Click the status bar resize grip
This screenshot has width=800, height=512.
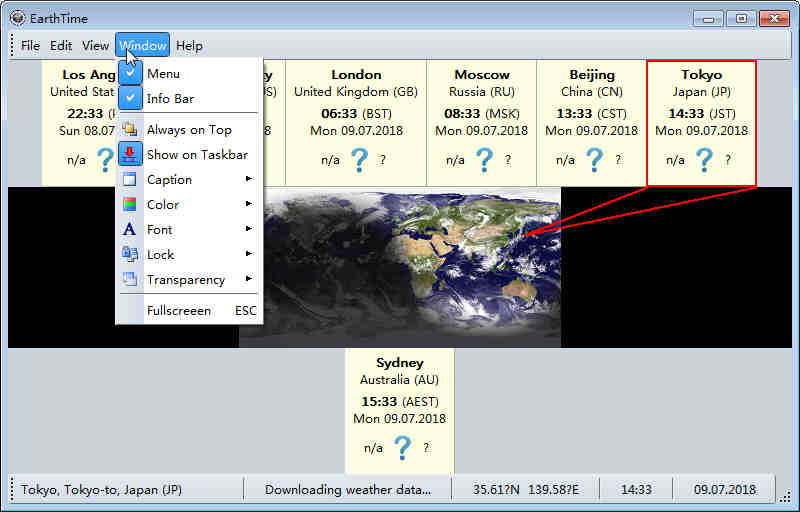pos(785,496)
